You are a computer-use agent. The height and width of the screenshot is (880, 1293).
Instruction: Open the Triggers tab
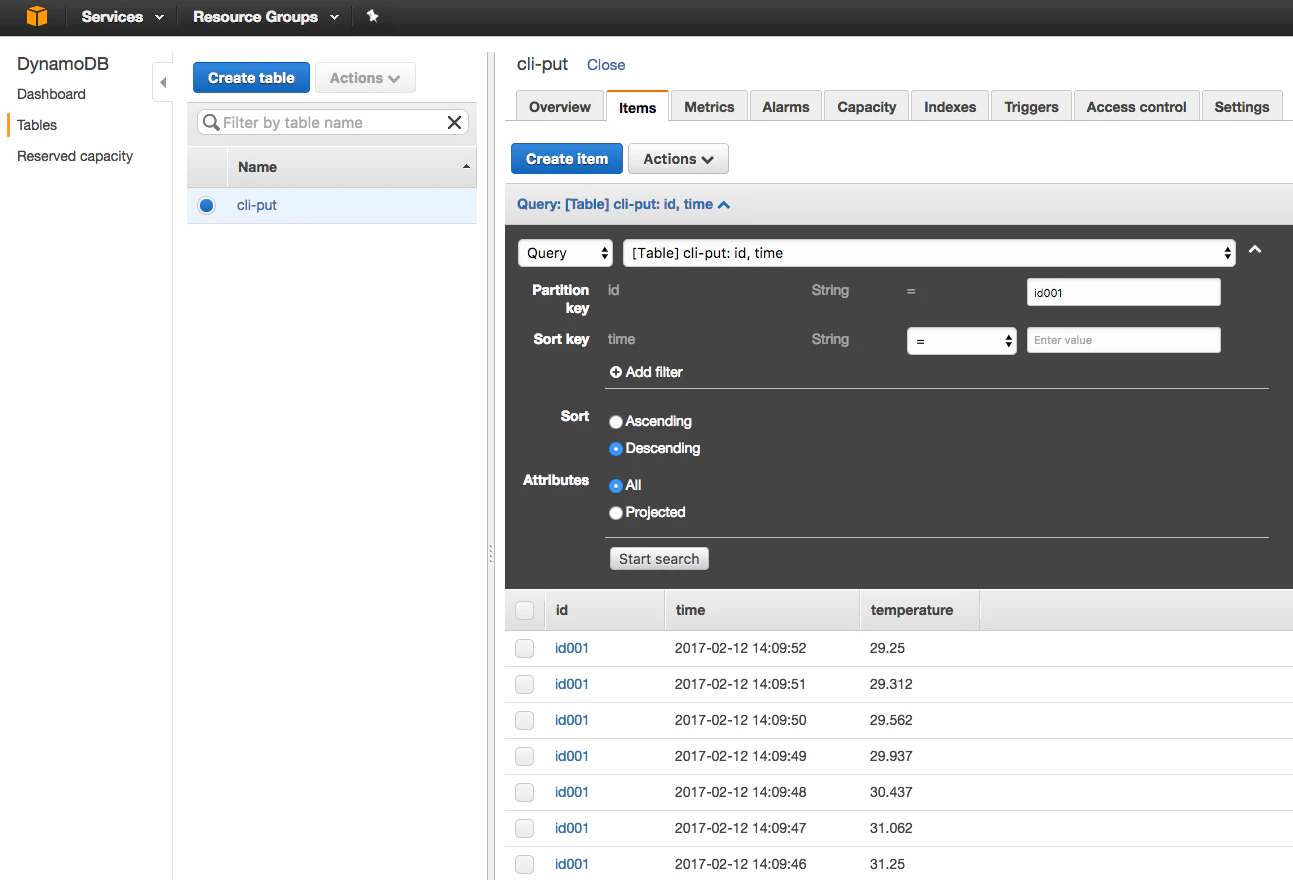[x=1031, y=107]
